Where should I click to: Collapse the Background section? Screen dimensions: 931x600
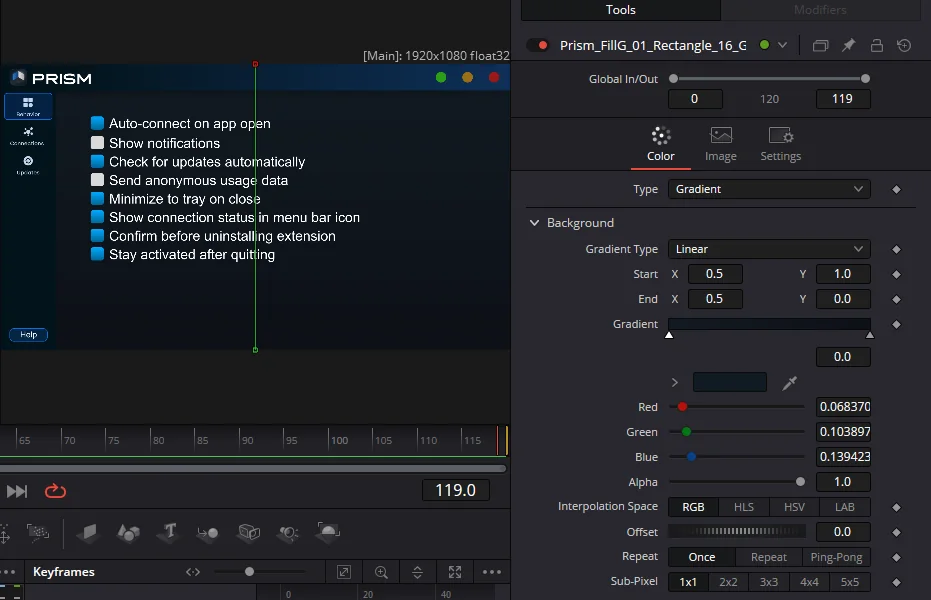point(534,223)
